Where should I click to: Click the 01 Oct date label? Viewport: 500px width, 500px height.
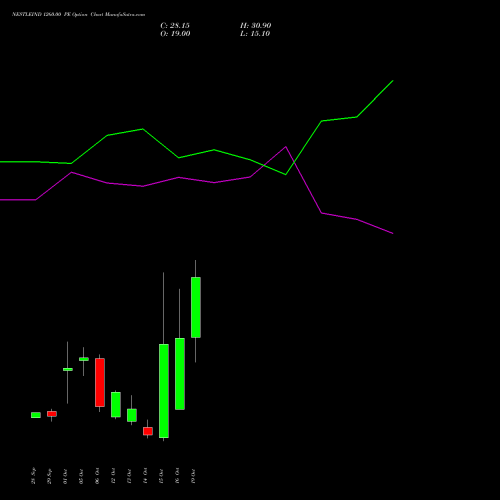coord(65,476)
